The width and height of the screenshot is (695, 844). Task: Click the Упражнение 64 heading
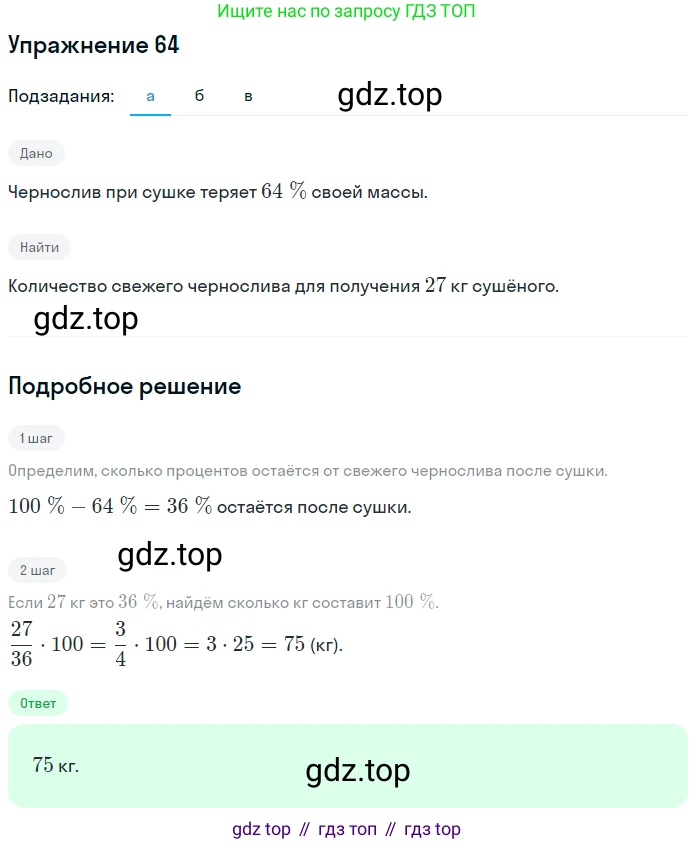coord(94,45)
